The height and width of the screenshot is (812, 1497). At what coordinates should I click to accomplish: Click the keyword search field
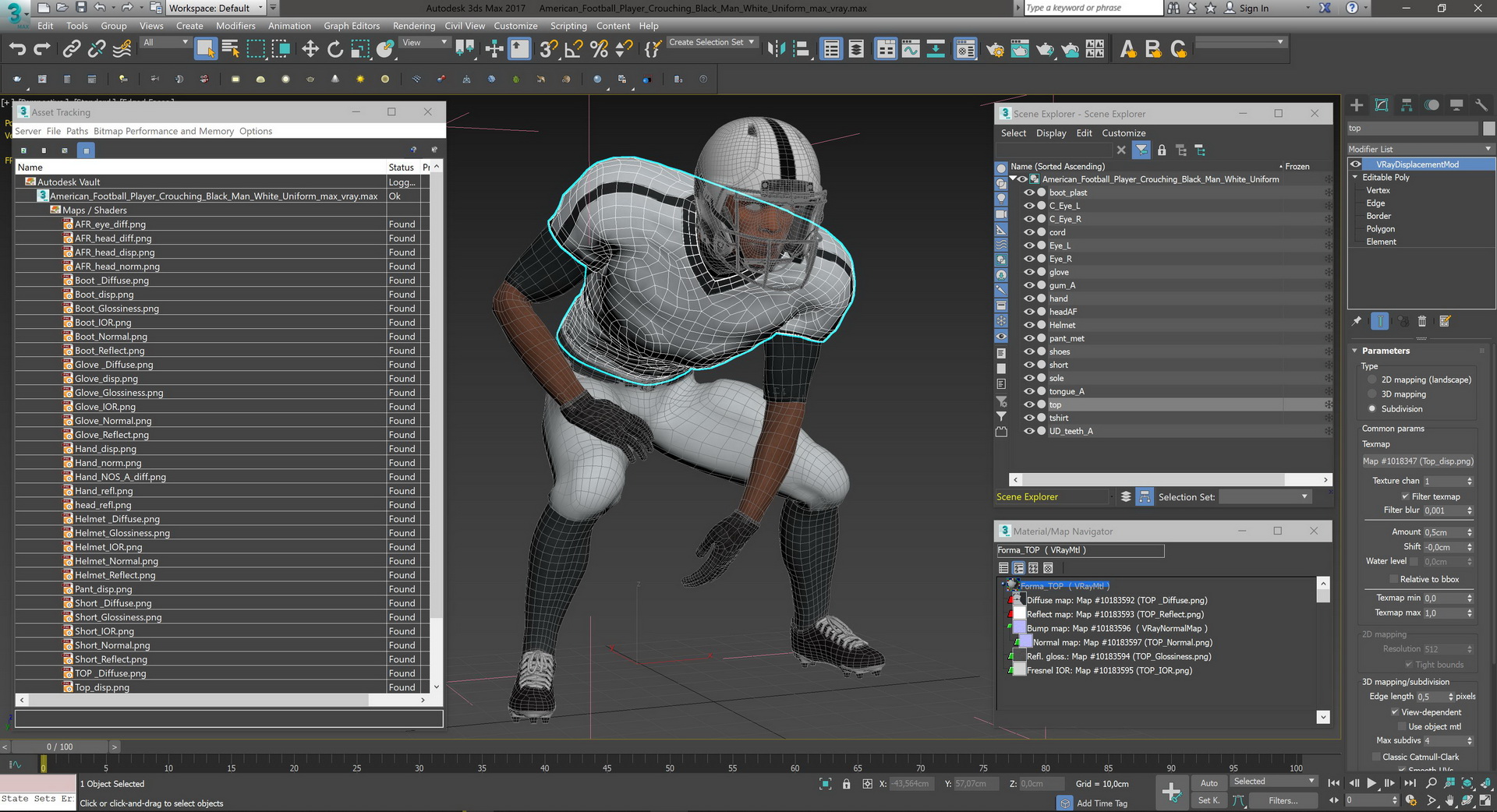[x=1092, y=8]
